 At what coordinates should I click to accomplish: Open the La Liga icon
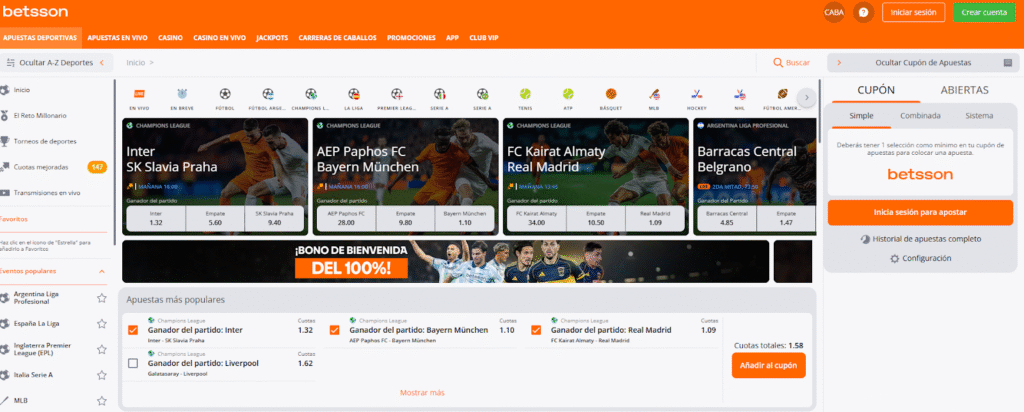pos(353,94)
